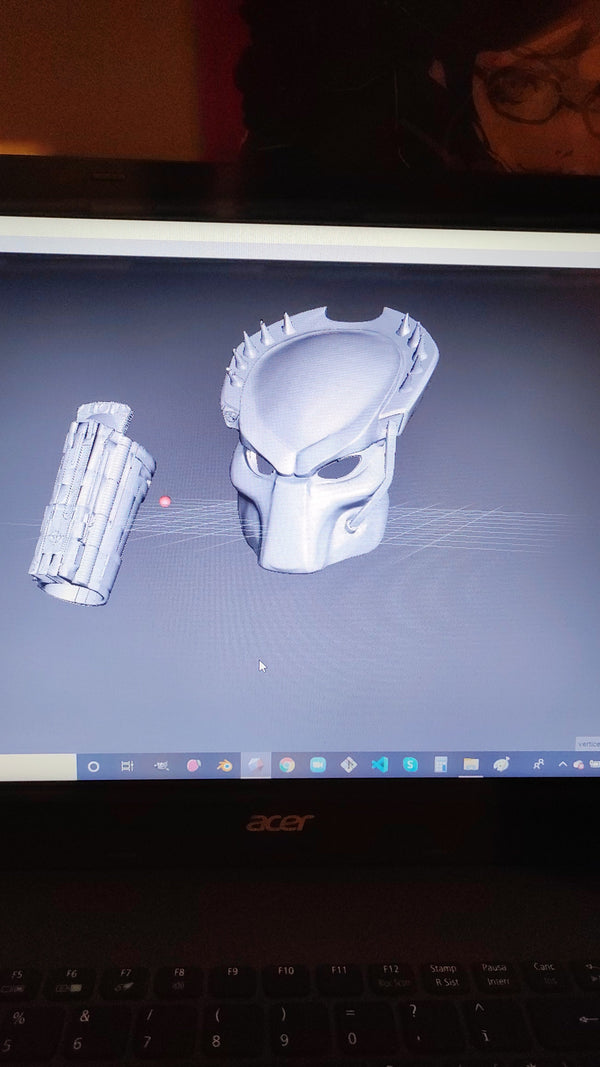Expand hidden system tray icons chevron

562,765
